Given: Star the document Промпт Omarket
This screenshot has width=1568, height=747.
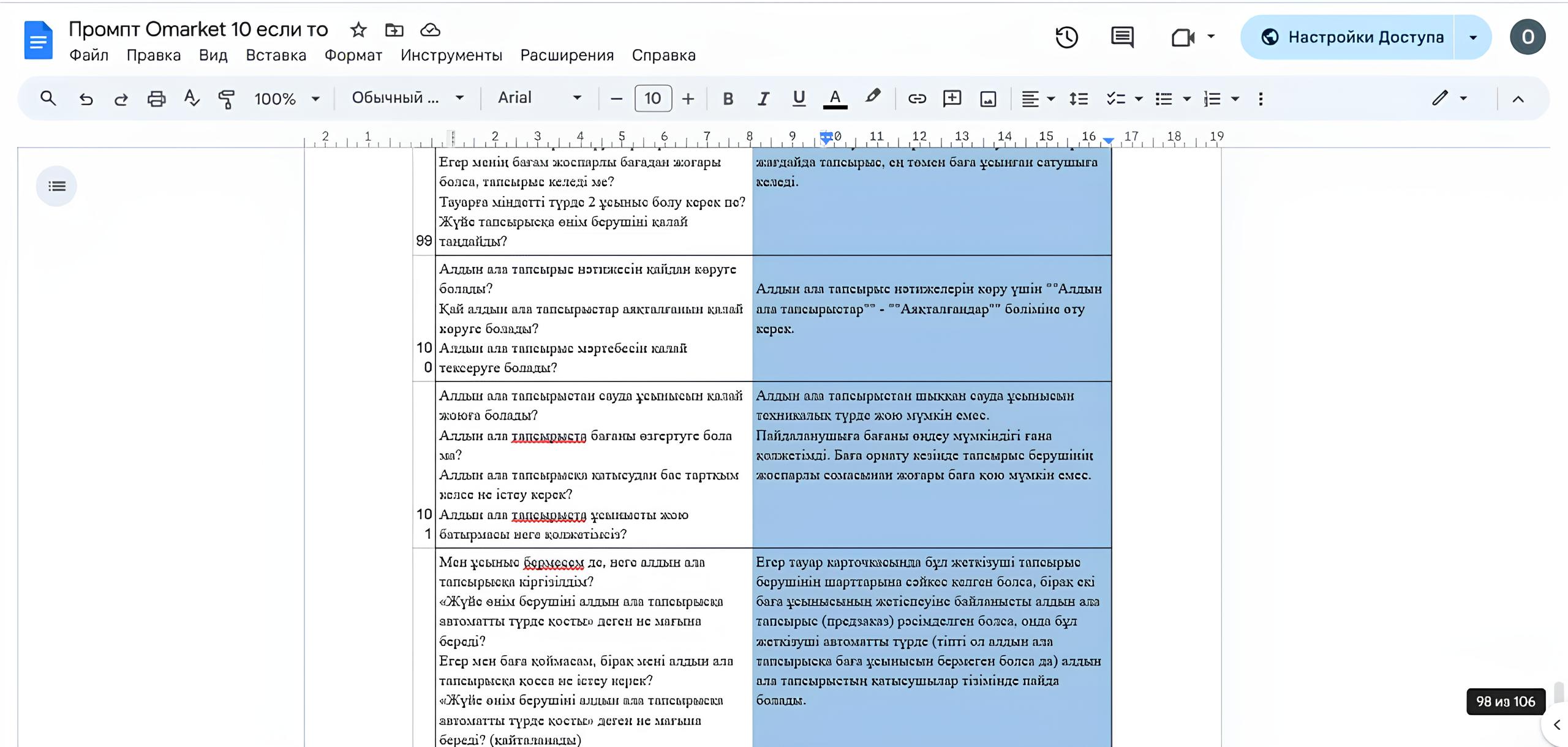Looking at the screenshot, I should tap(358, 29).
